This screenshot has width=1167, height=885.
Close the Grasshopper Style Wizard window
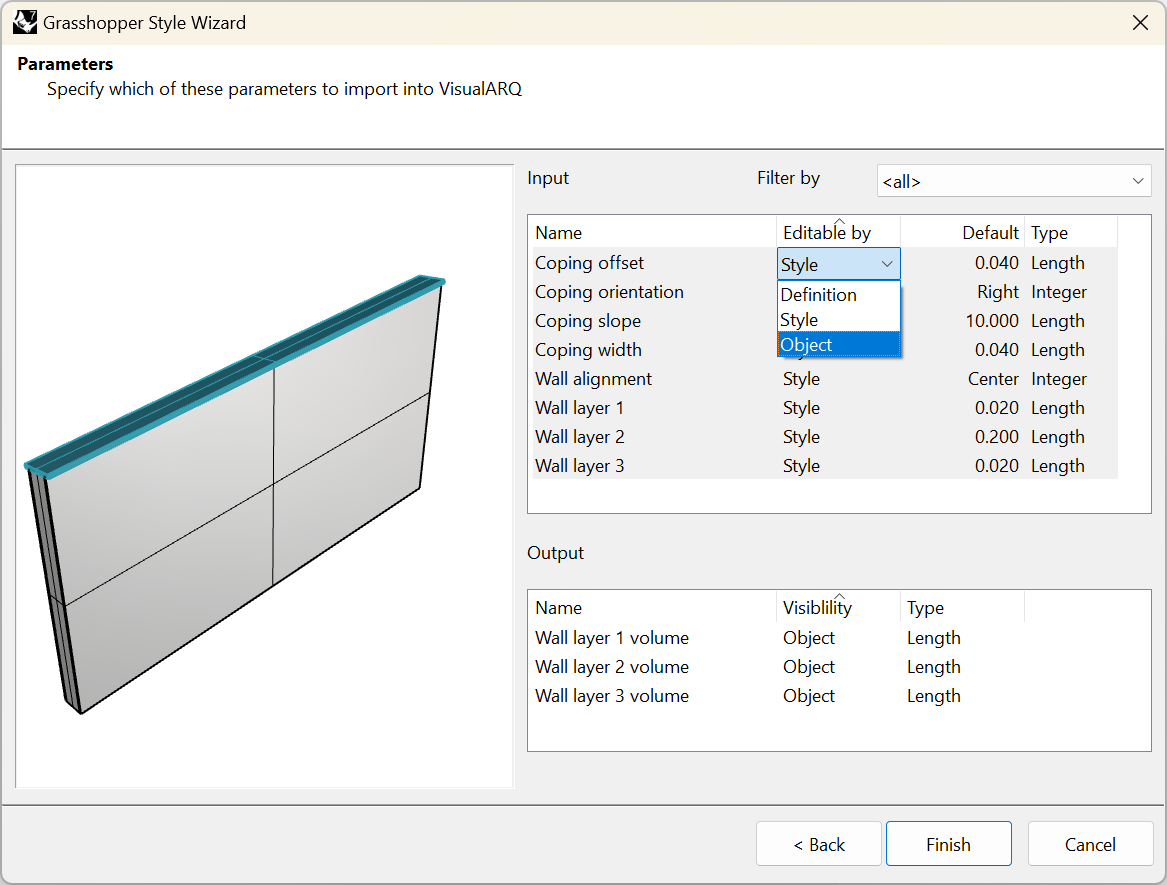pyautogui.click(x=1139, y=23)
